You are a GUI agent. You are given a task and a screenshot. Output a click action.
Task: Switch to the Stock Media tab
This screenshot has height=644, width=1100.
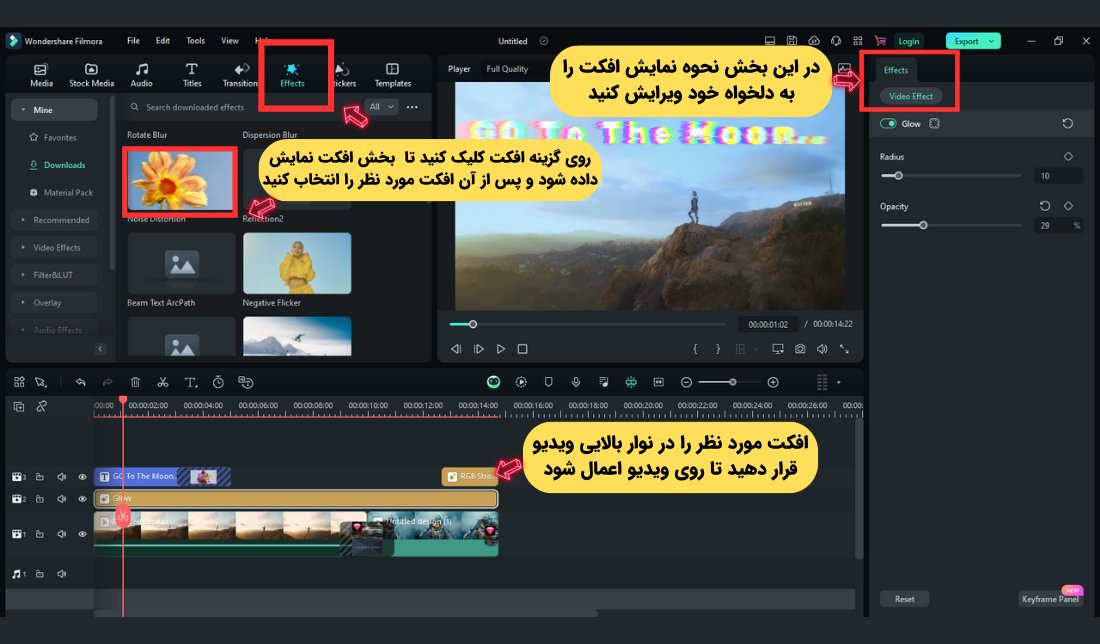point(91,74)
